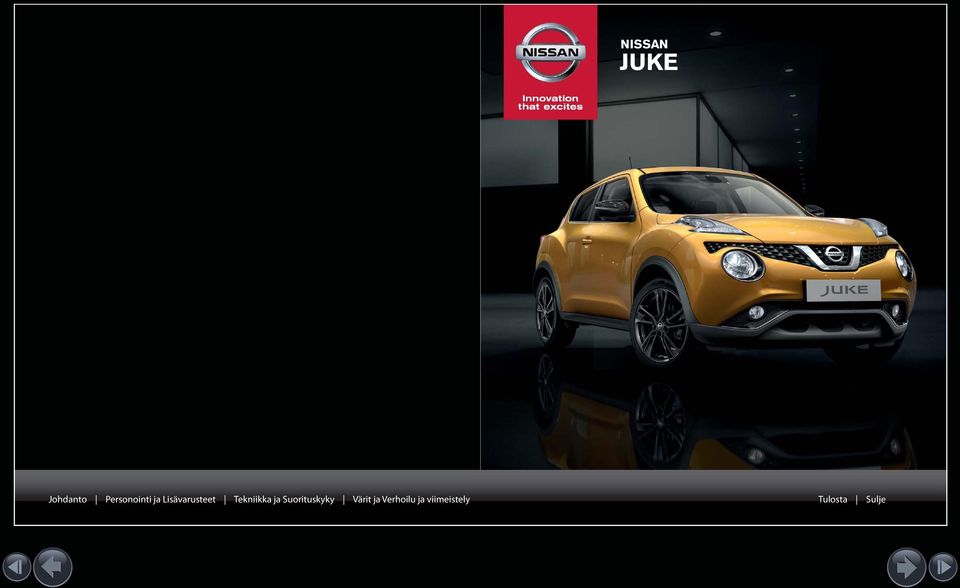Image resolution: width=960 pixels, height=588 pixels.
Task: Click Tulosta to print the brochure
Action: click(x=833, y=500)
